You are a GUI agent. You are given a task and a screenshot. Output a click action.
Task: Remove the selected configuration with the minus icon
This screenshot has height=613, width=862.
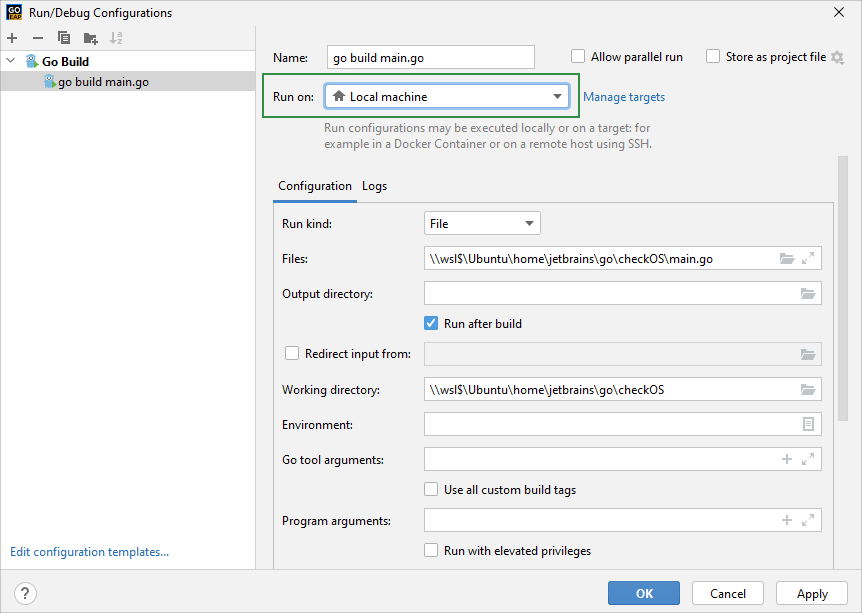[38, 38]
